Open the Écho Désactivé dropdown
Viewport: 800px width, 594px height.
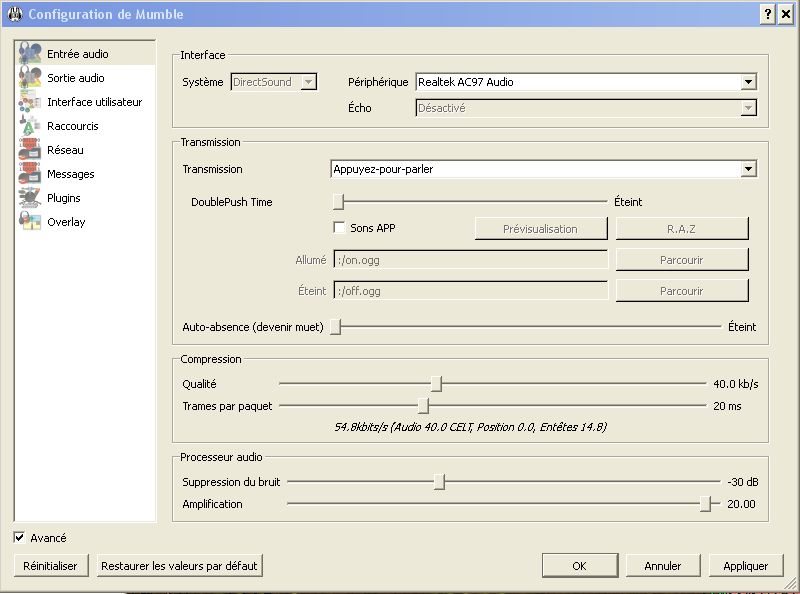(x=586, y=108)
